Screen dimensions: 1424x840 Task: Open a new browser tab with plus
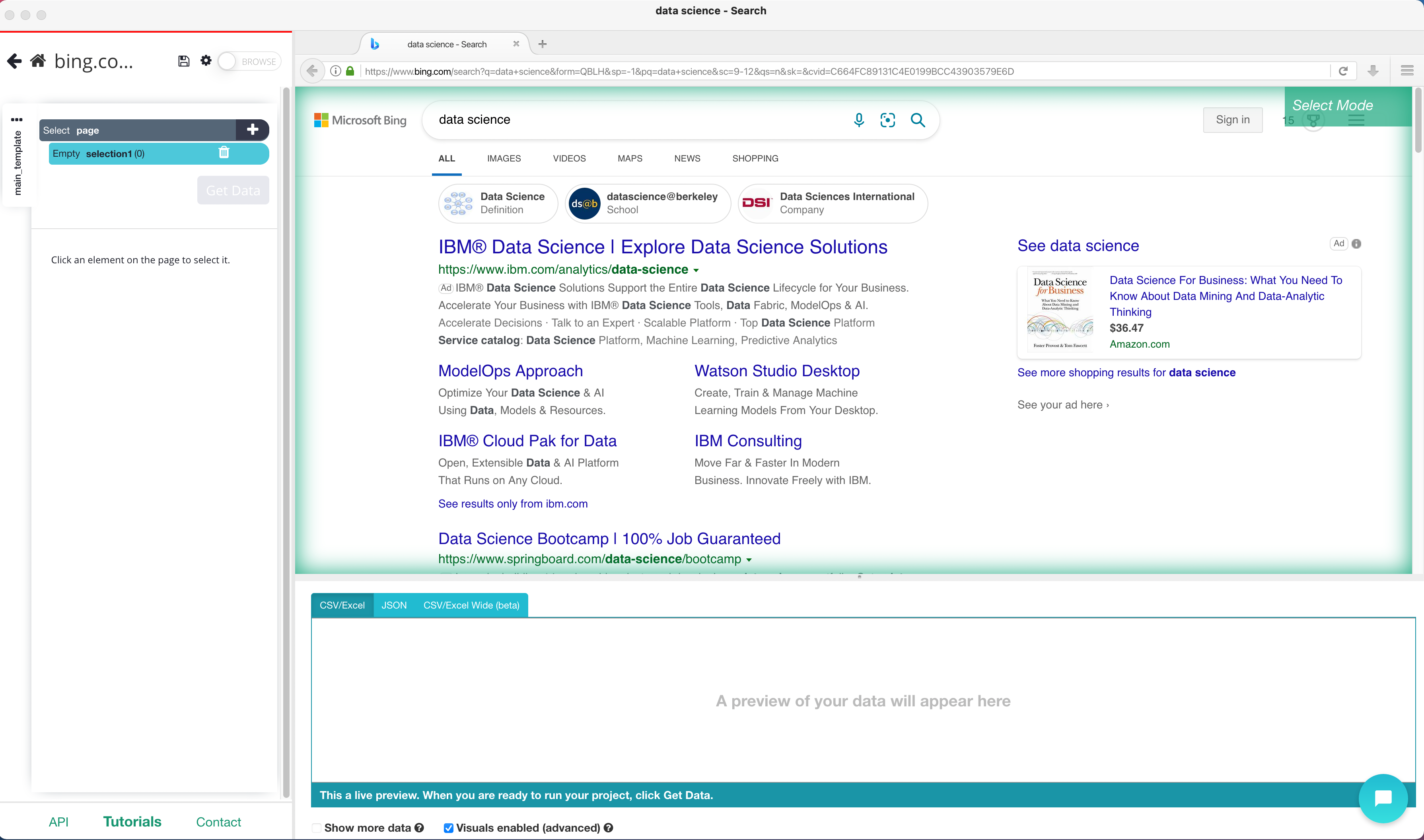pos(542,44)
